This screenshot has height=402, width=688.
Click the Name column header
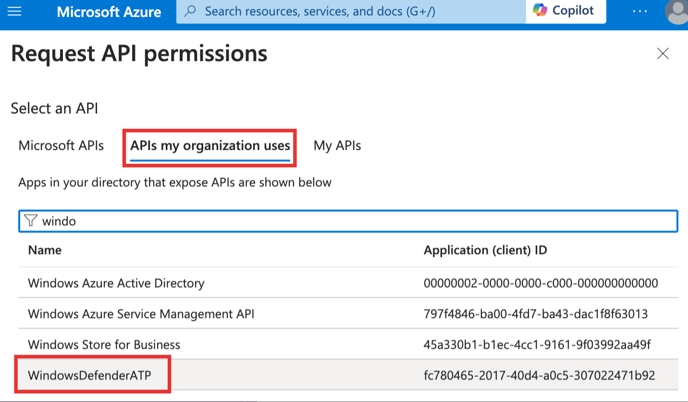tap(45, 250)
